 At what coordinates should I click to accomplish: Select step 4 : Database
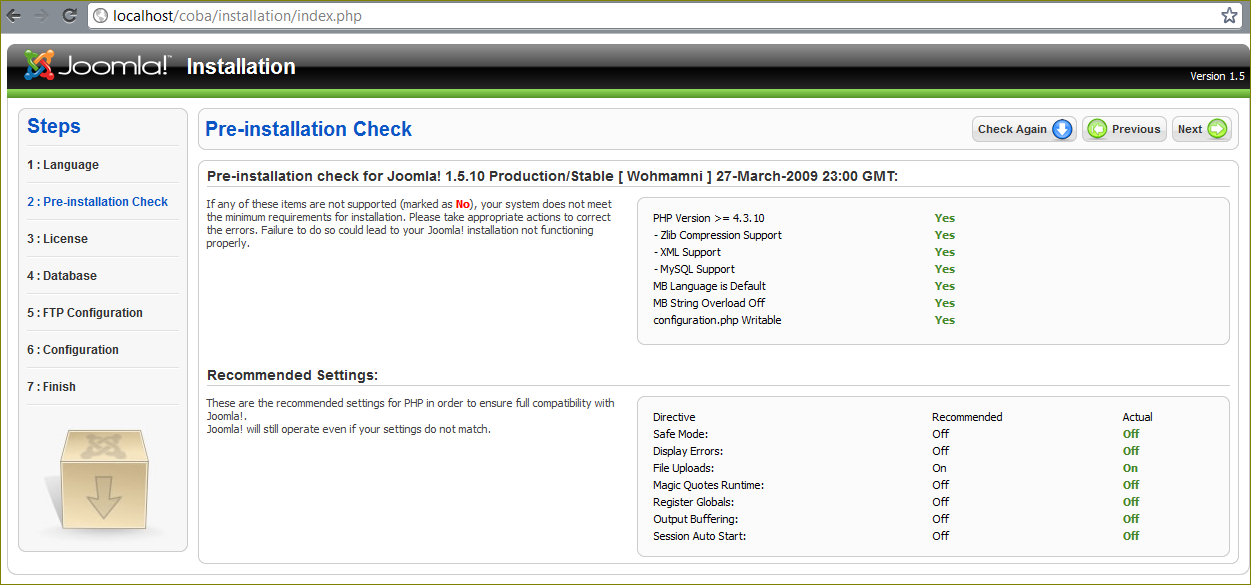[62, 276]
